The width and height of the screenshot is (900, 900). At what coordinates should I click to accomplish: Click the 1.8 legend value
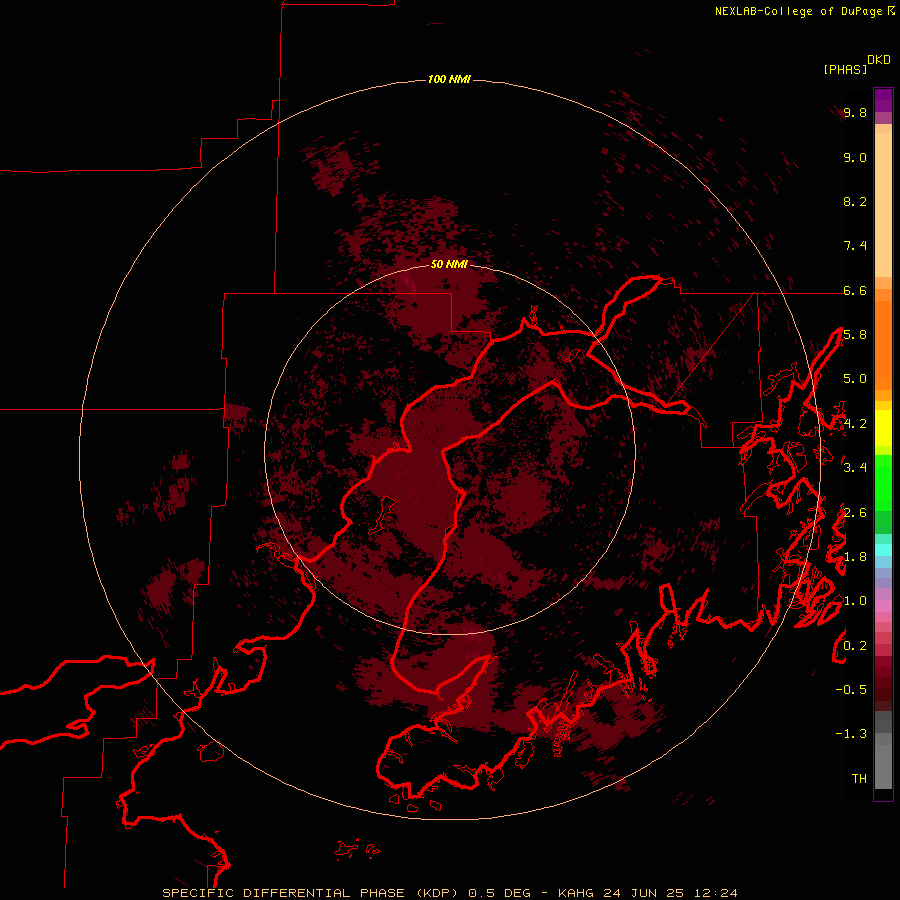coord(855,557)
